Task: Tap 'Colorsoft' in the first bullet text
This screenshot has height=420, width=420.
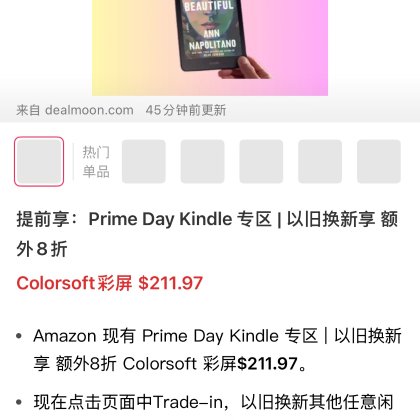Action: 160,363
